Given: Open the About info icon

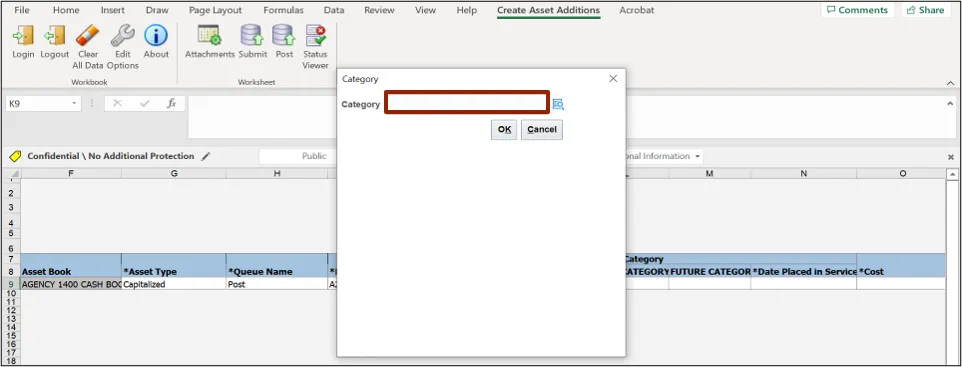Looking at the screenshot, I should click(156, 36).
